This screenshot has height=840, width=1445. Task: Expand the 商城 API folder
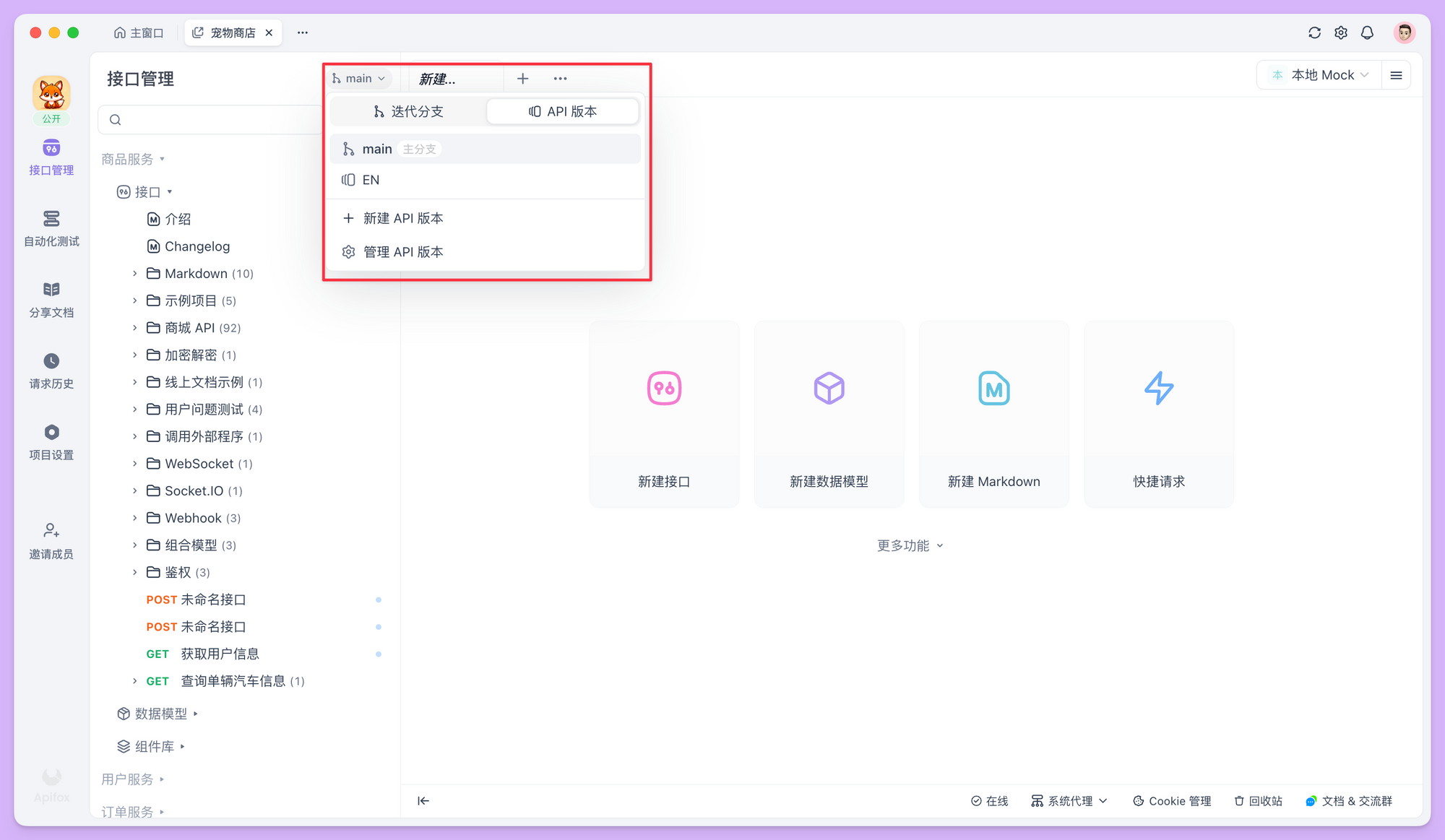coord(134,328)
